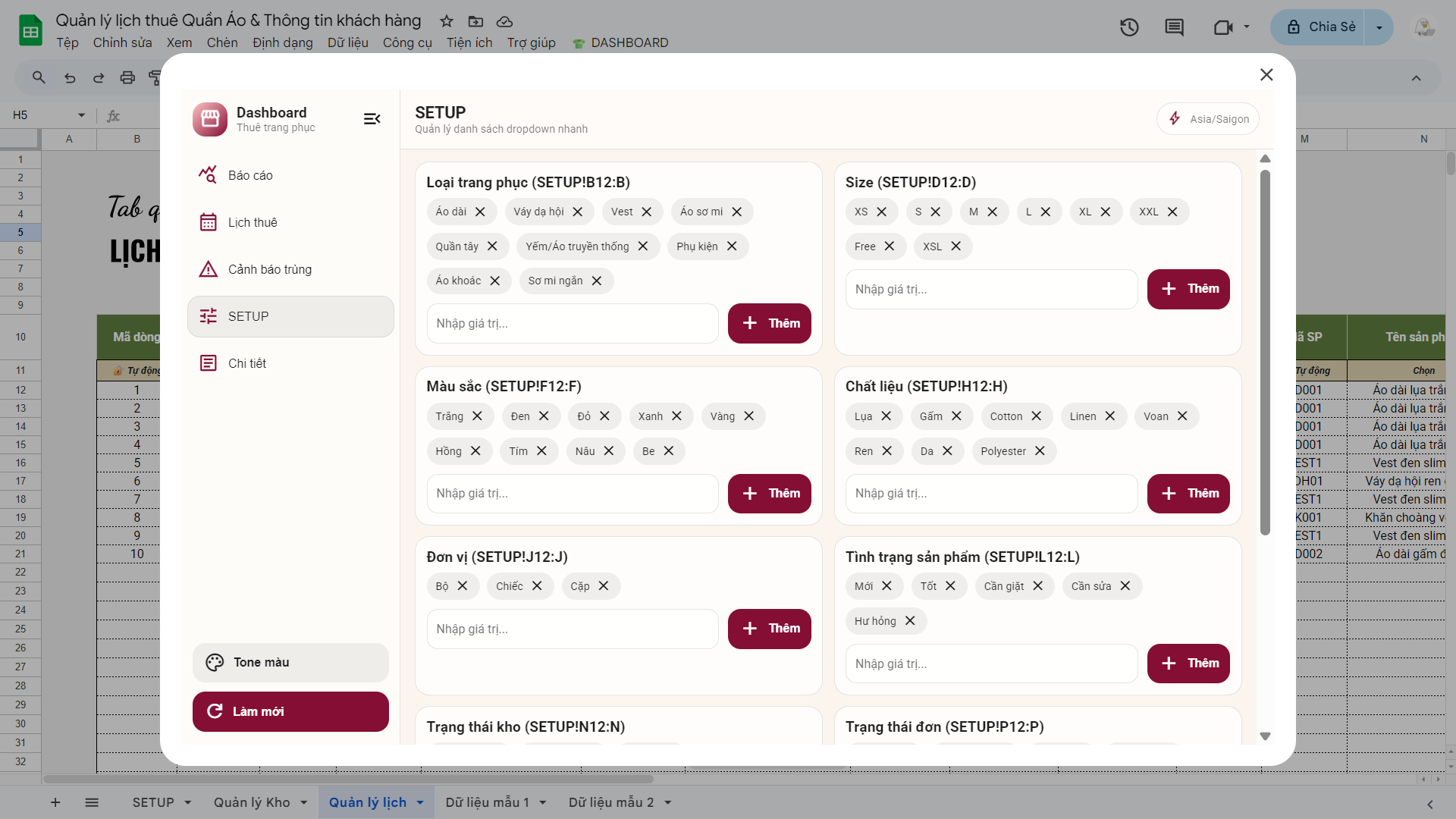The height and width of the screenshot is (819, 1456).
Task: Remove the XXL size chip
Action: click(x=1172, y=212)
